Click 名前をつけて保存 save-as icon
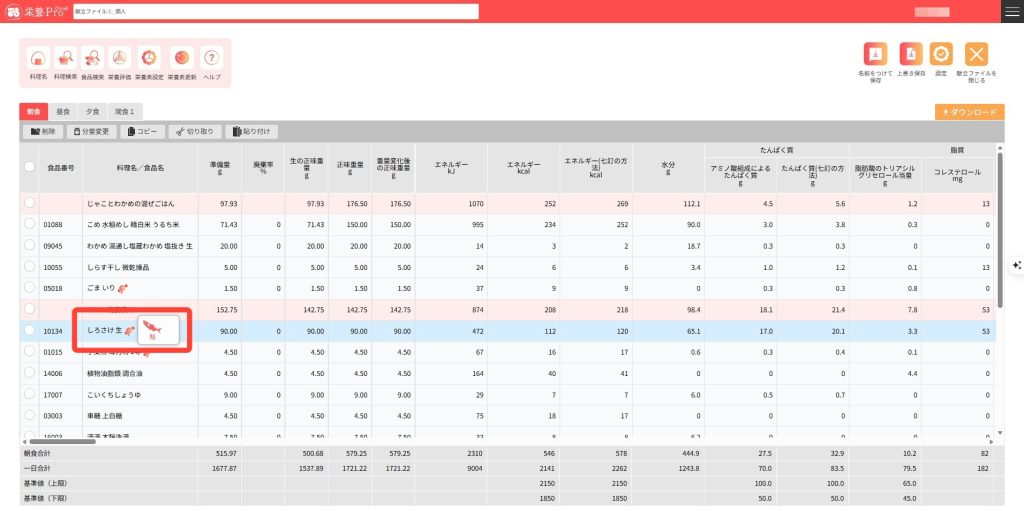Image resolution: width=1024 pixels, height=511 pixels. [x=875, y=55]
